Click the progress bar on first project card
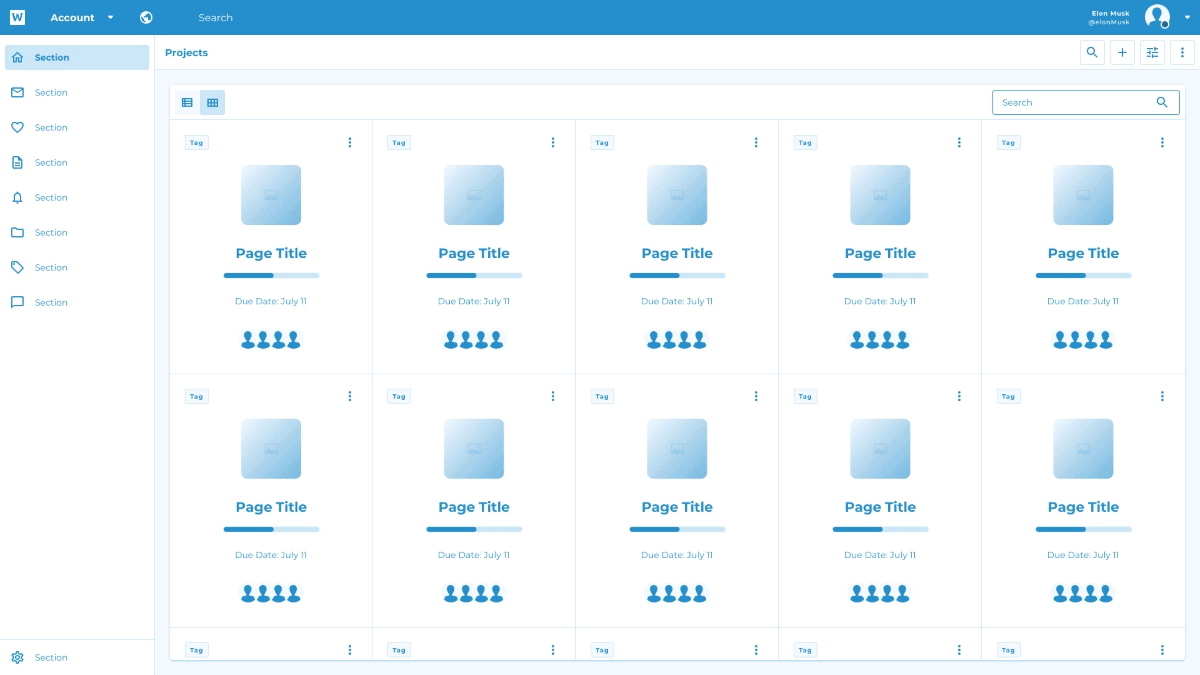1200x675 pixels. (x=271, y=275)
